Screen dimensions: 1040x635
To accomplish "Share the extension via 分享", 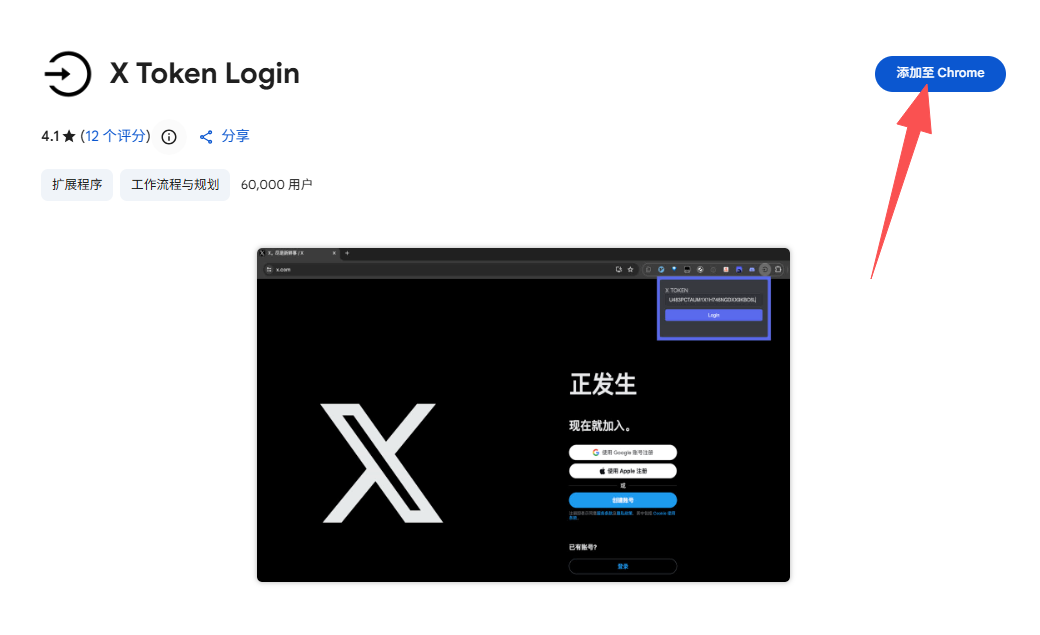I will (x=224, y=137).
